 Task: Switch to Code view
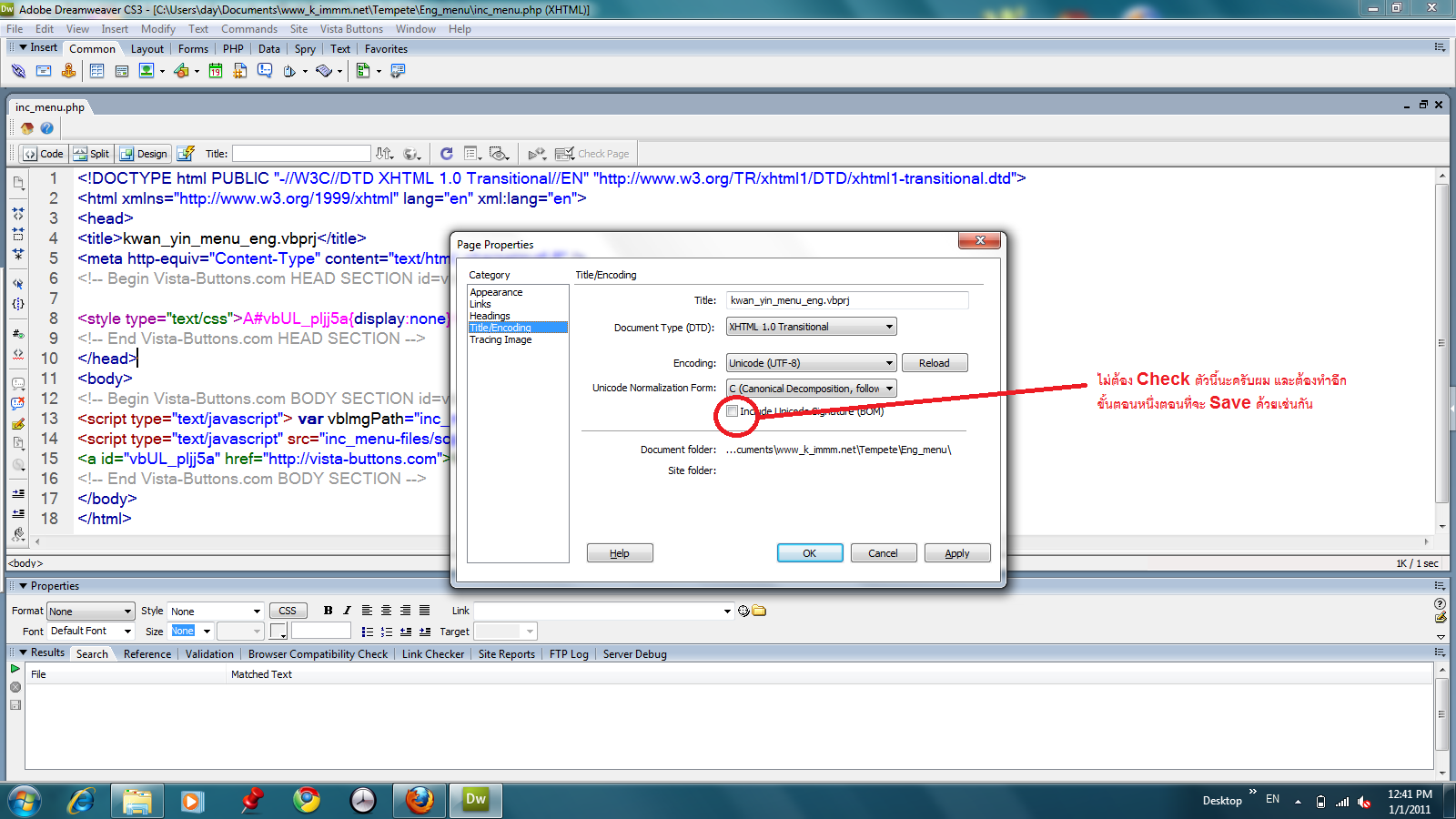point(43,154)
